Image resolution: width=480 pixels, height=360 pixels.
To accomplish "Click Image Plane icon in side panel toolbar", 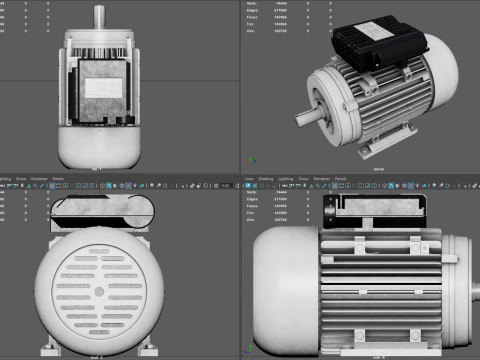I will [311, 186].
